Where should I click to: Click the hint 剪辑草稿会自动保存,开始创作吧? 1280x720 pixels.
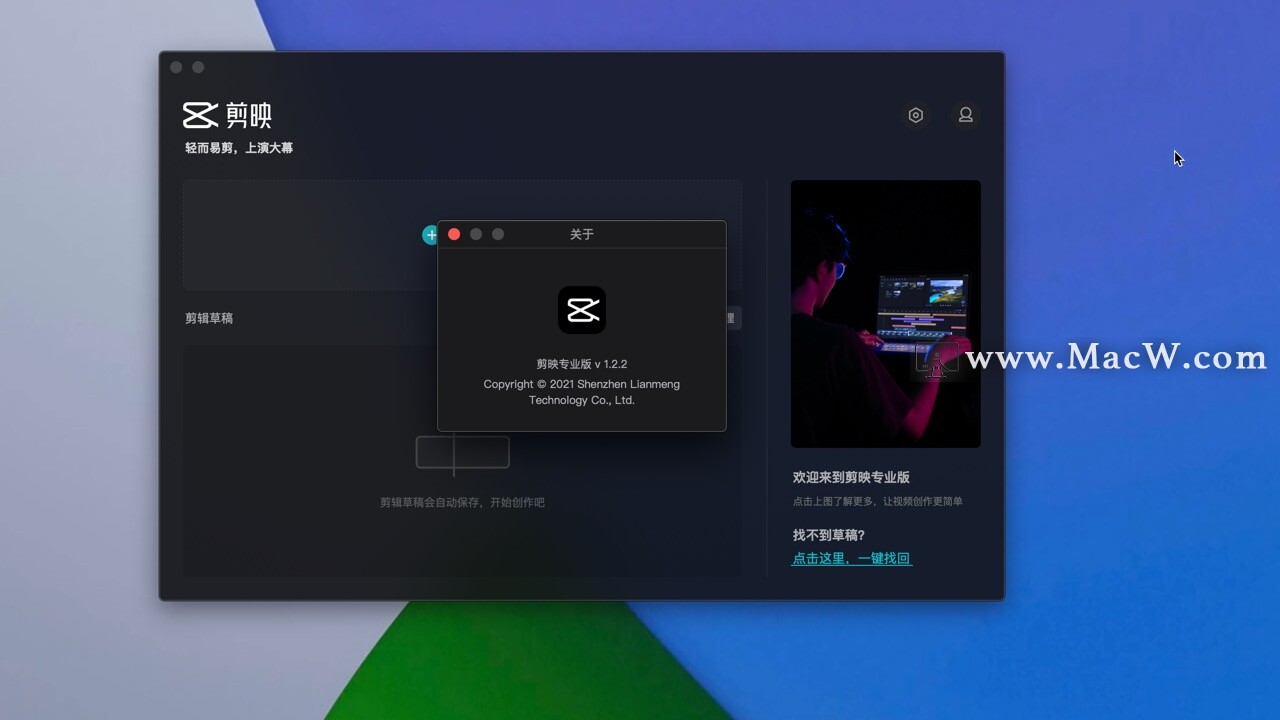[x=462, y=503]
